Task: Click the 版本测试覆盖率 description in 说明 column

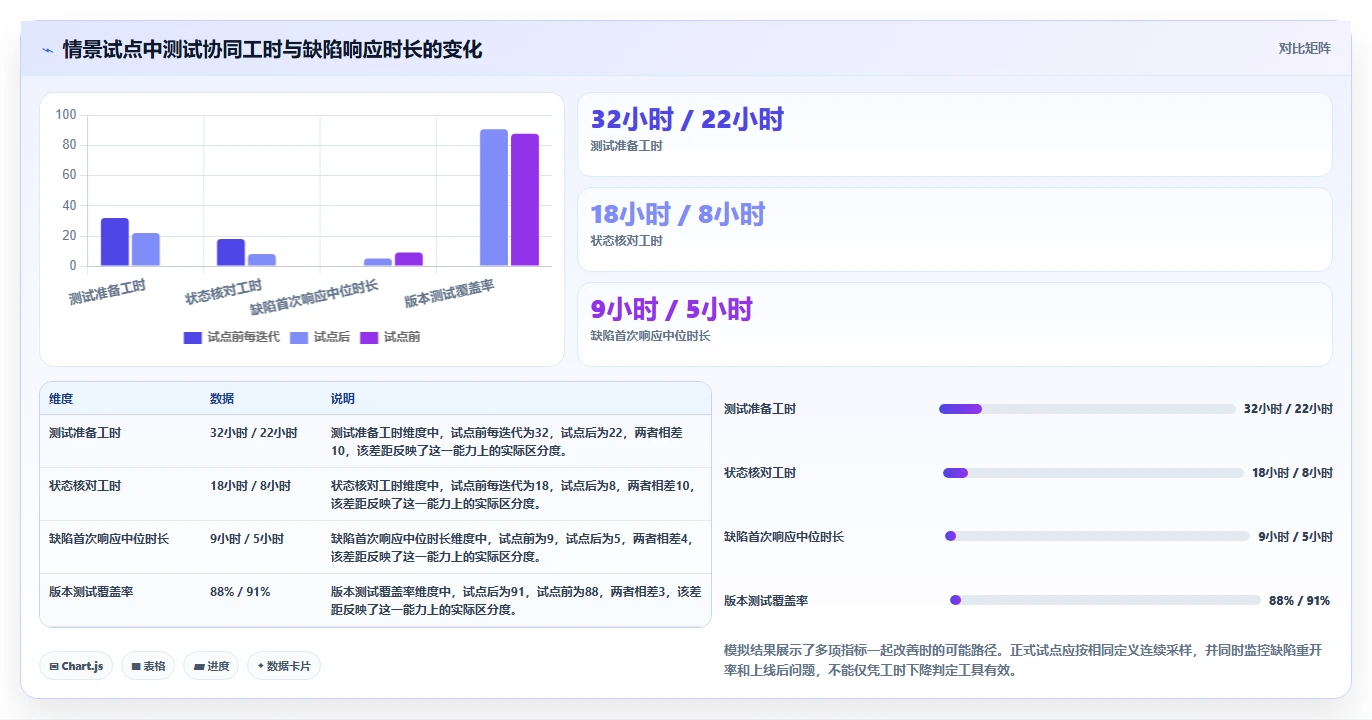Action: coord(516,601)
